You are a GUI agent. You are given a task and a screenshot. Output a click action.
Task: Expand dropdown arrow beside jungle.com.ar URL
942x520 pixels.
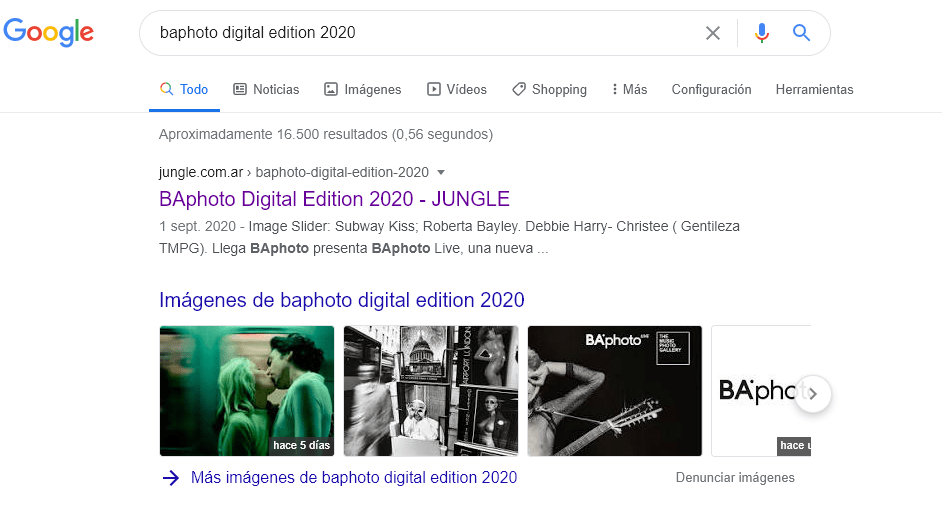[x=441, y=172]
